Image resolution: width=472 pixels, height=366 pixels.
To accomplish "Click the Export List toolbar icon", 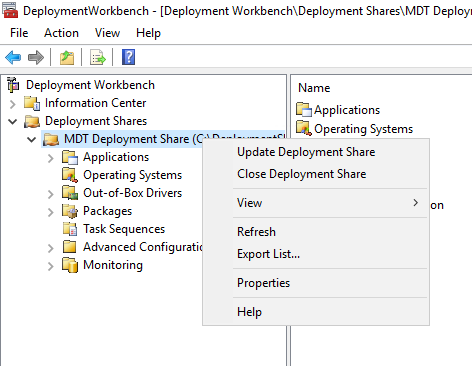I will (98, 57).
